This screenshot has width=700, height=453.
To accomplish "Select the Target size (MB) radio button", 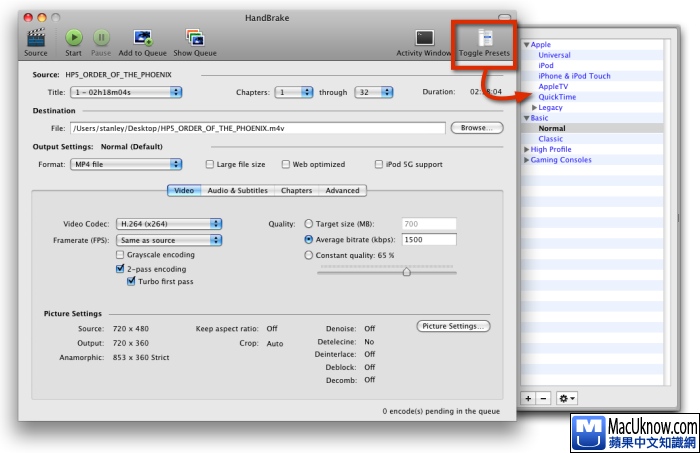I will pos(308,224).
